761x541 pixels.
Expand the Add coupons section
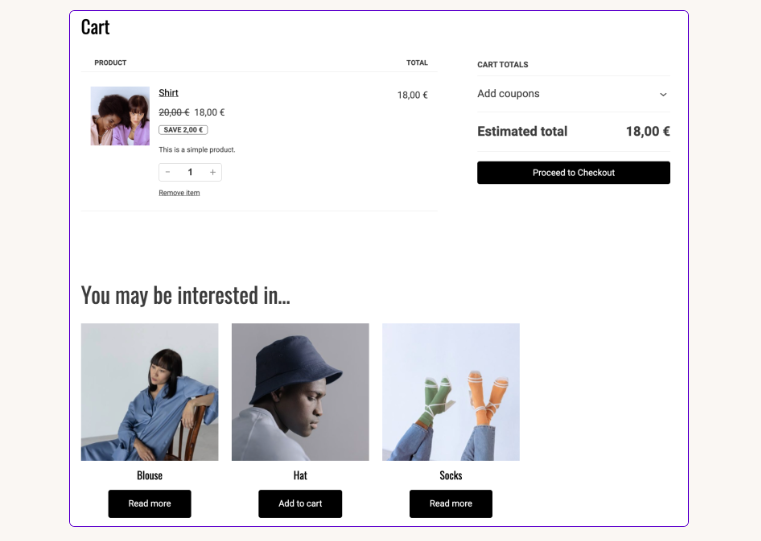(x=509, y=94)
